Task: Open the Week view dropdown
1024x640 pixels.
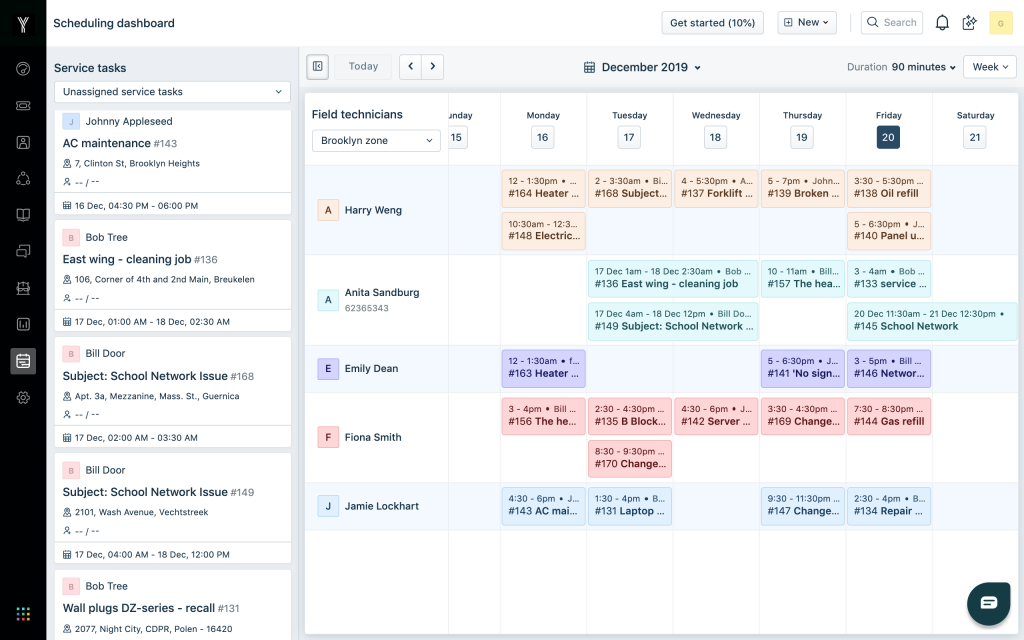Action: (x=989, y=66)
